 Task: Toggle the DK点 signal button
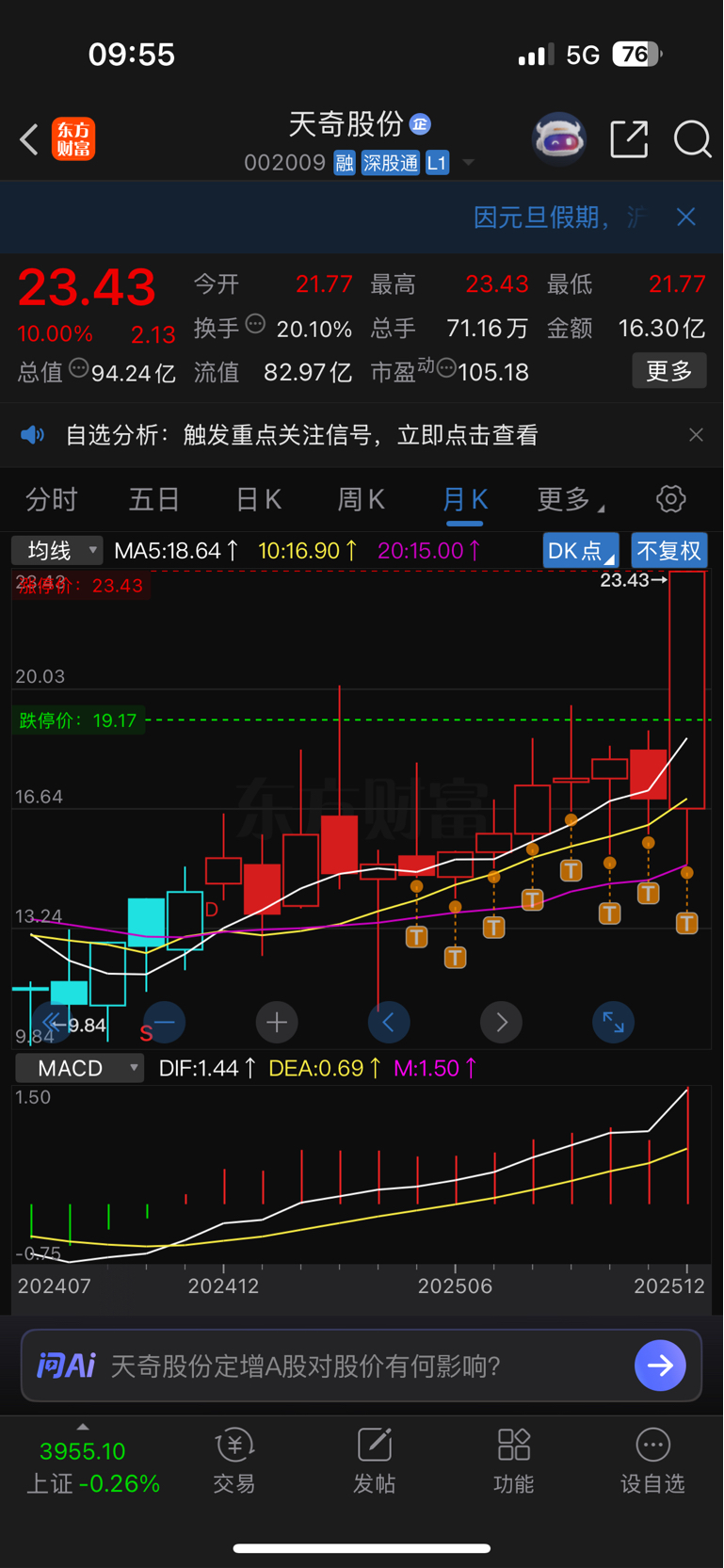[x=580, y=551]
